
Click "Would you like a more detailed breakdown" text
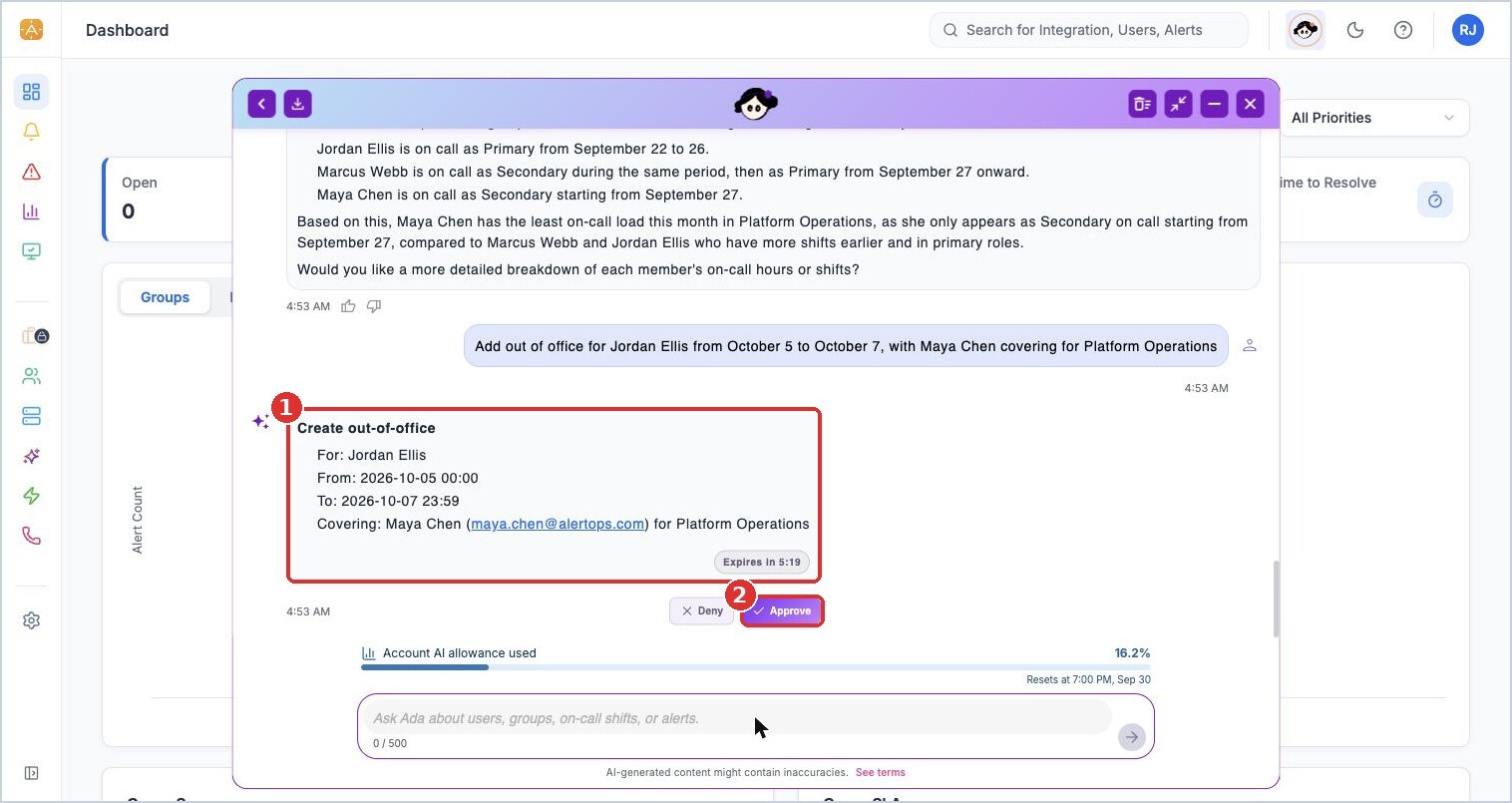[x=578, y=269]
